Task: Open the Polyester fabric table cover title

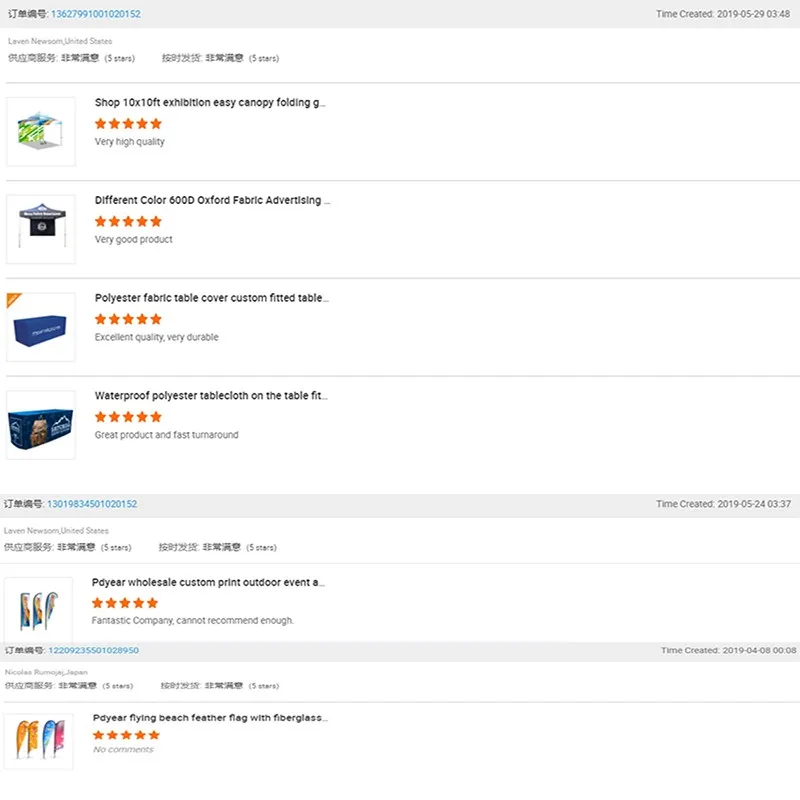Action: point(211,298)
